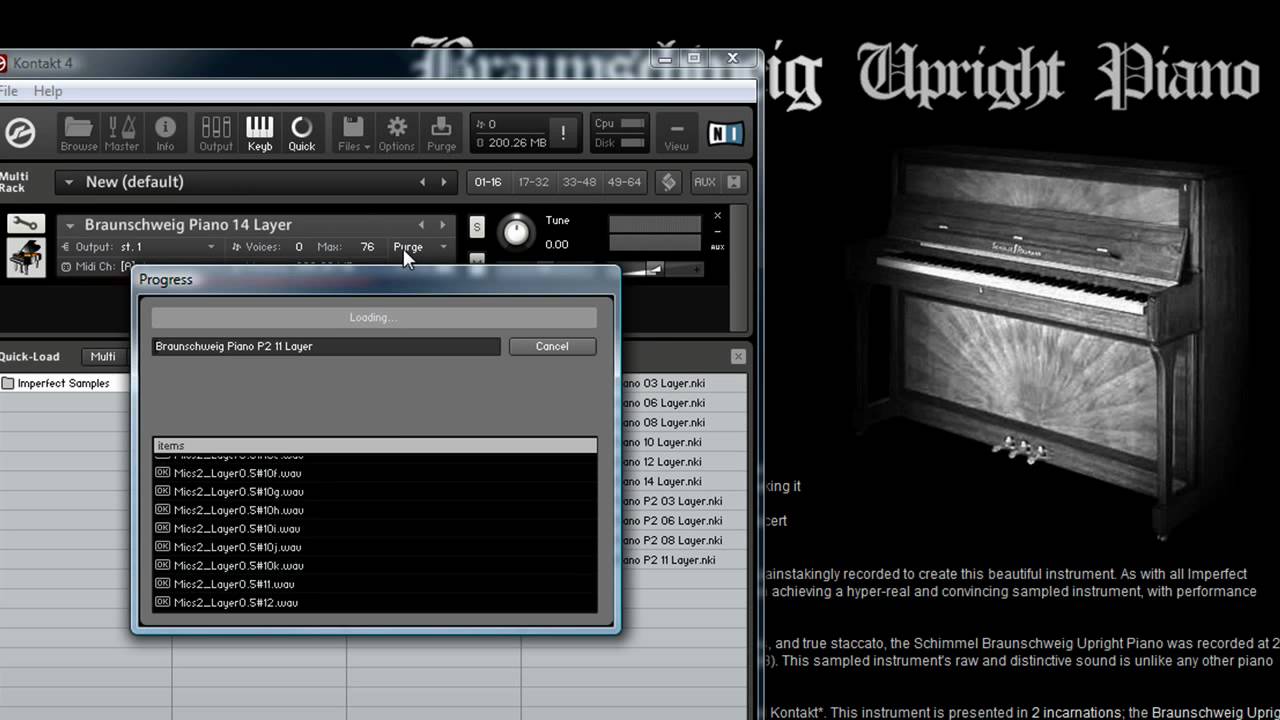The image size is (1280, 720).
Task: Select the ano 14 Layer.nki file
Action: (x=663, y=481)
